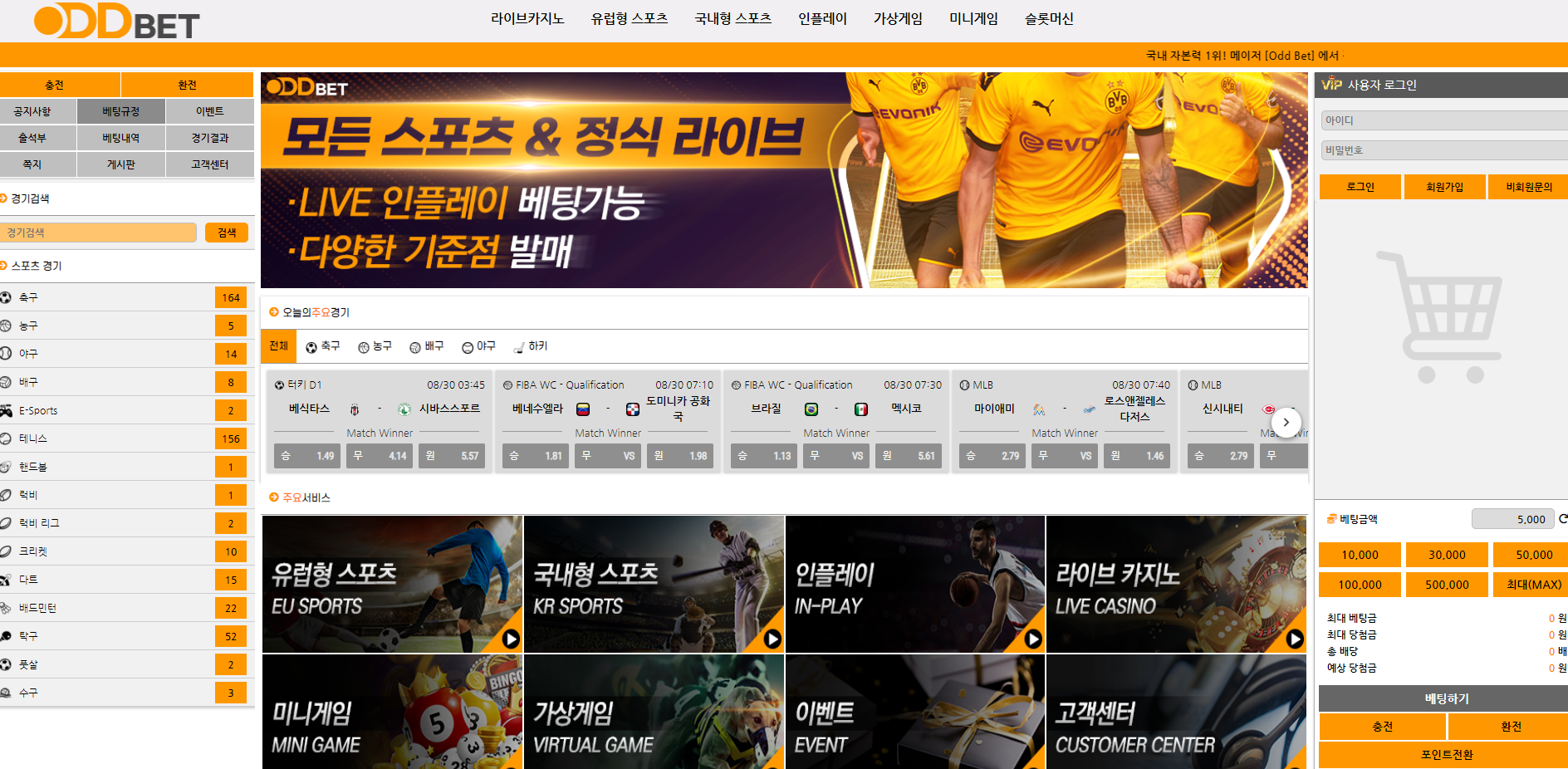Click Mexico flag icon in FIBA match

pyautogui.click(x=861, y=409)
